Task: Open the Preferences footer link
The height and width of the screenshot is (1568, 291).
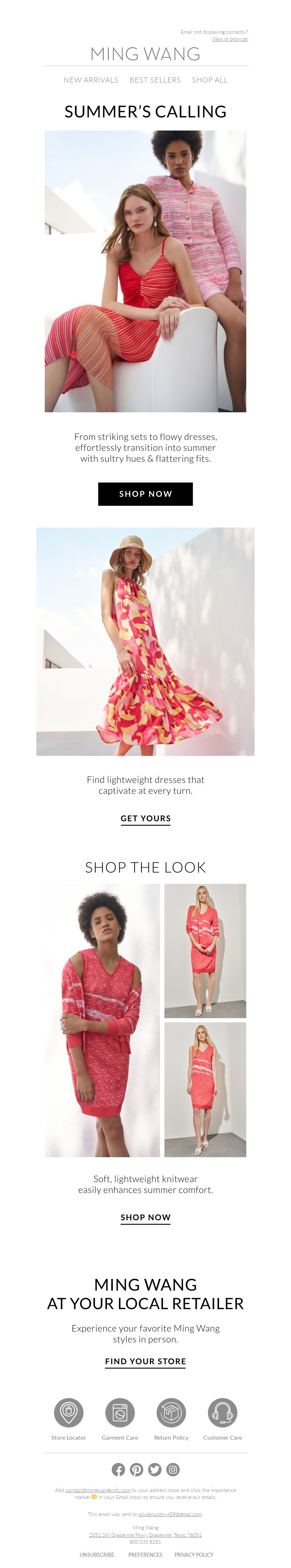Action: coord(145,1554)
